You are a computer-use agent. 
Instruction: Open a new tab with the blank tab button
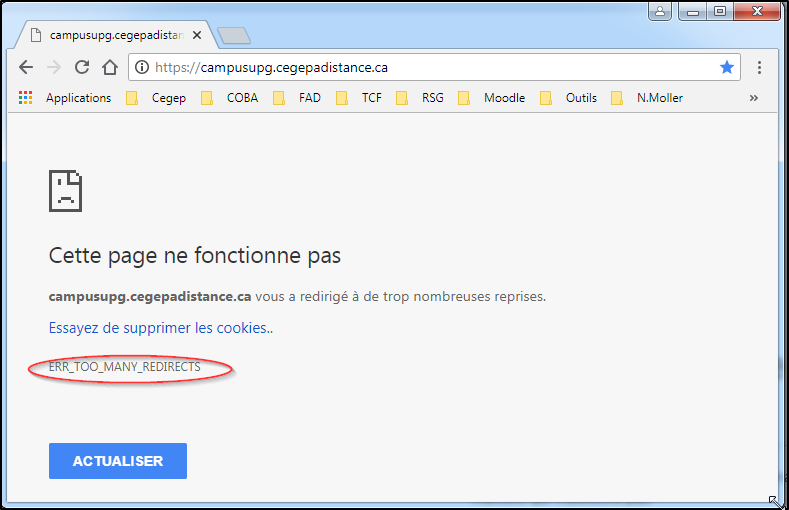[x=233, y=36]
